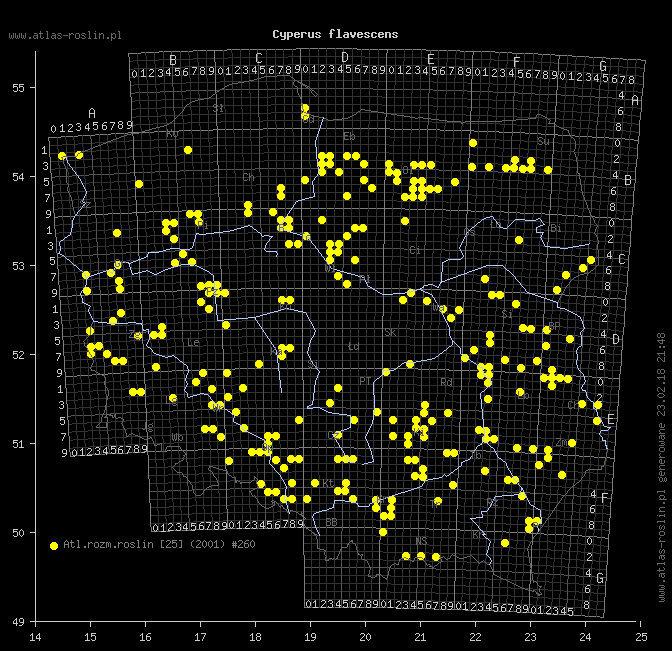Click city label "PT" on the map
This screenshot has width=672, height=651.
pyautogui.click(x=365, y=381)
